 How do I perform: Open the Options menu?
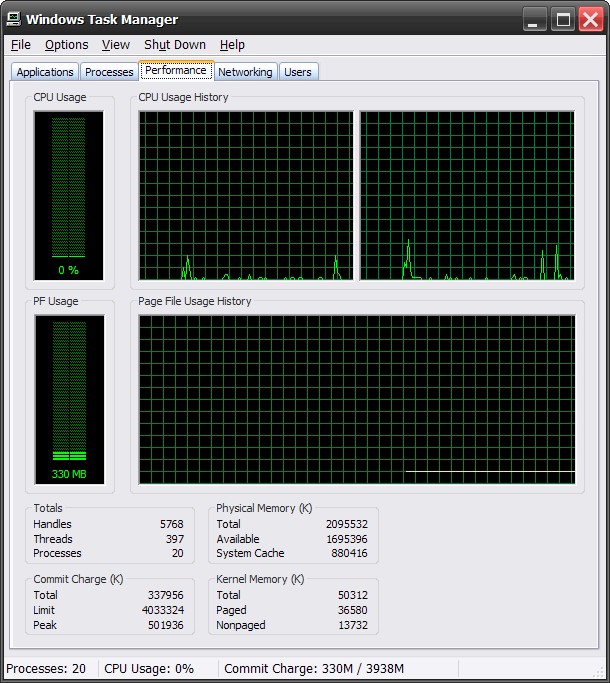[67, 45]
